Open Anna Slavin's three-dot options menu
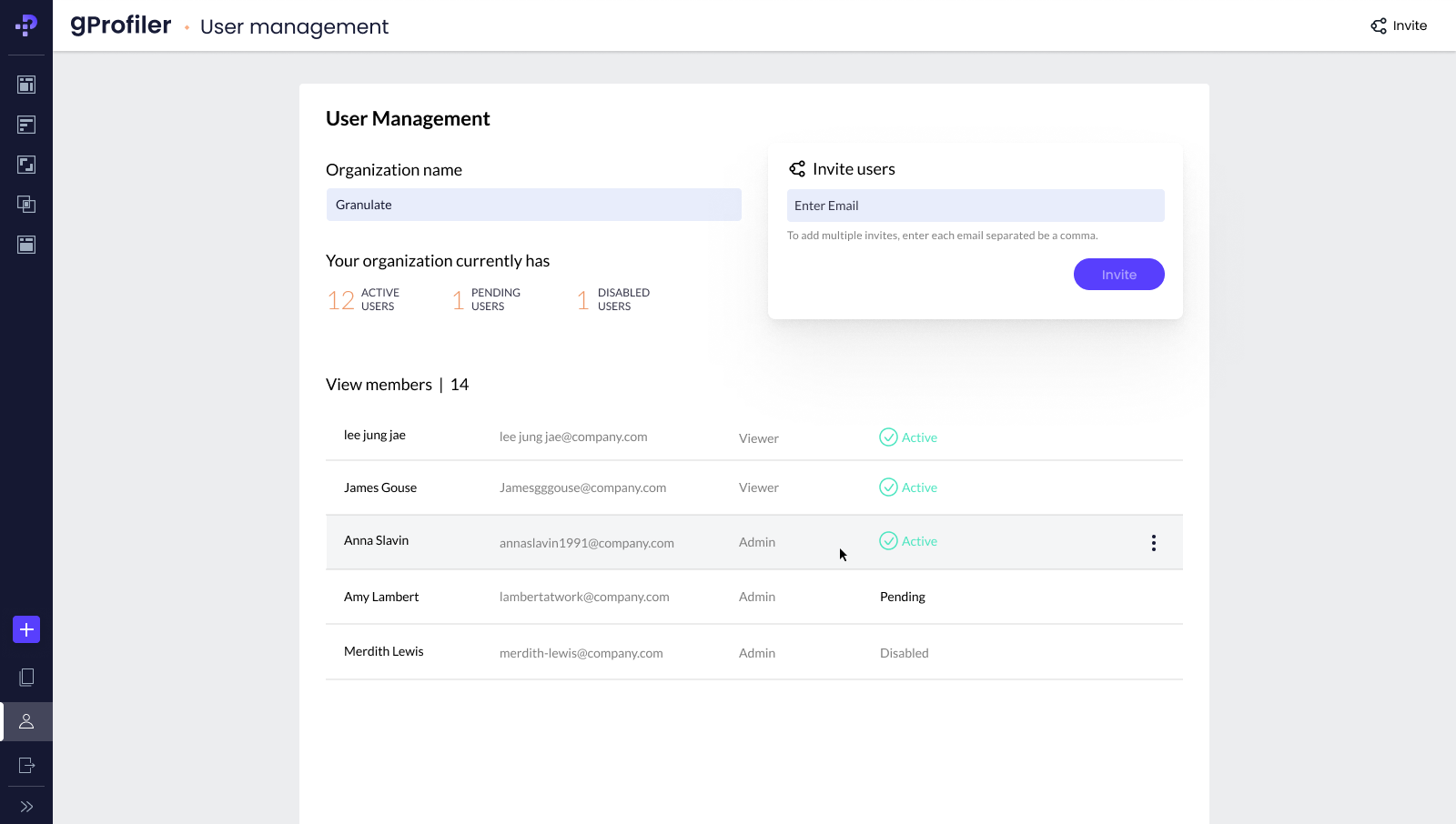 click(x=1153, y=543)
